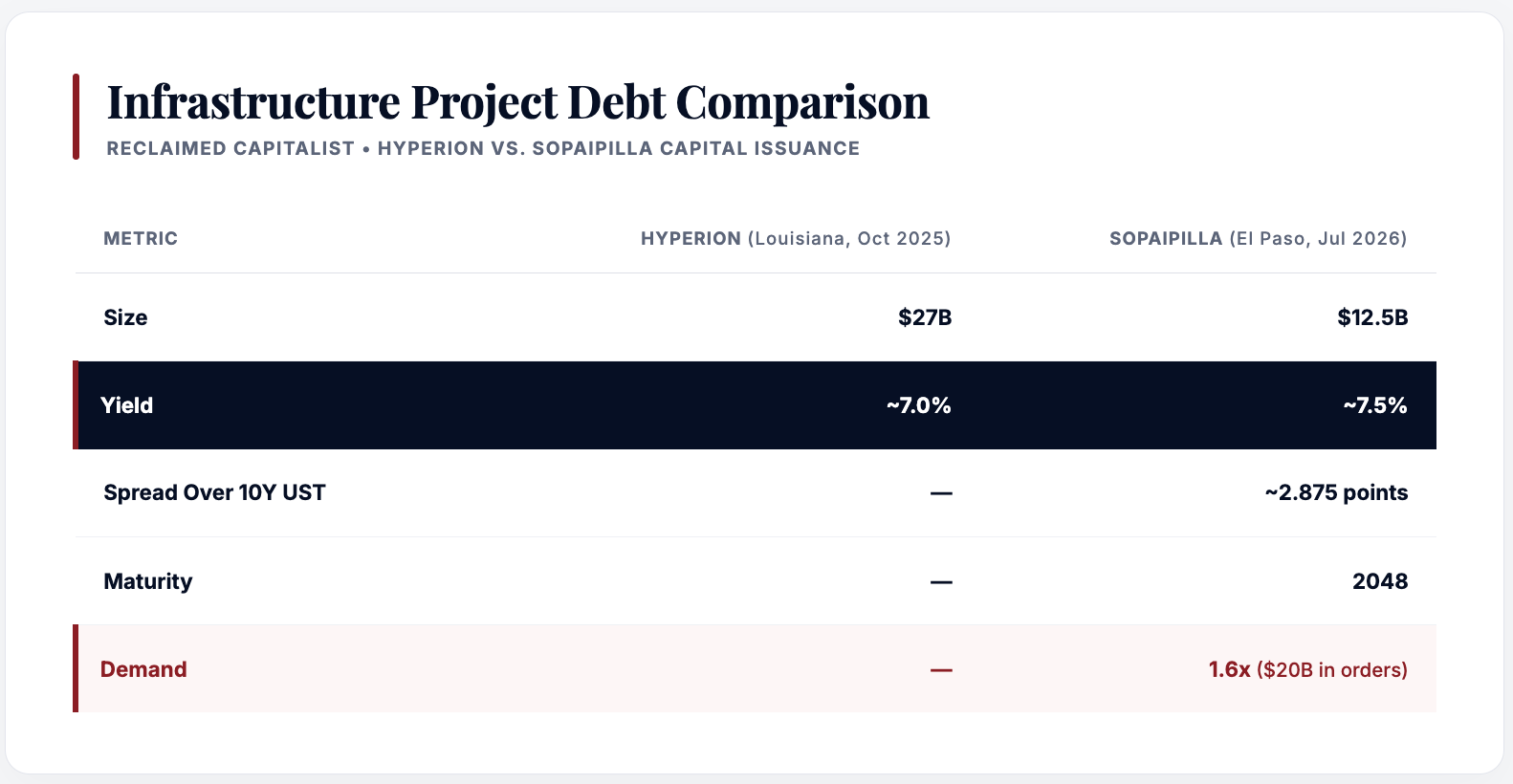Select the Reclaimed Capitalist subtitle text
Viewport: 1513px width, 784px height.
click(483, 148)
